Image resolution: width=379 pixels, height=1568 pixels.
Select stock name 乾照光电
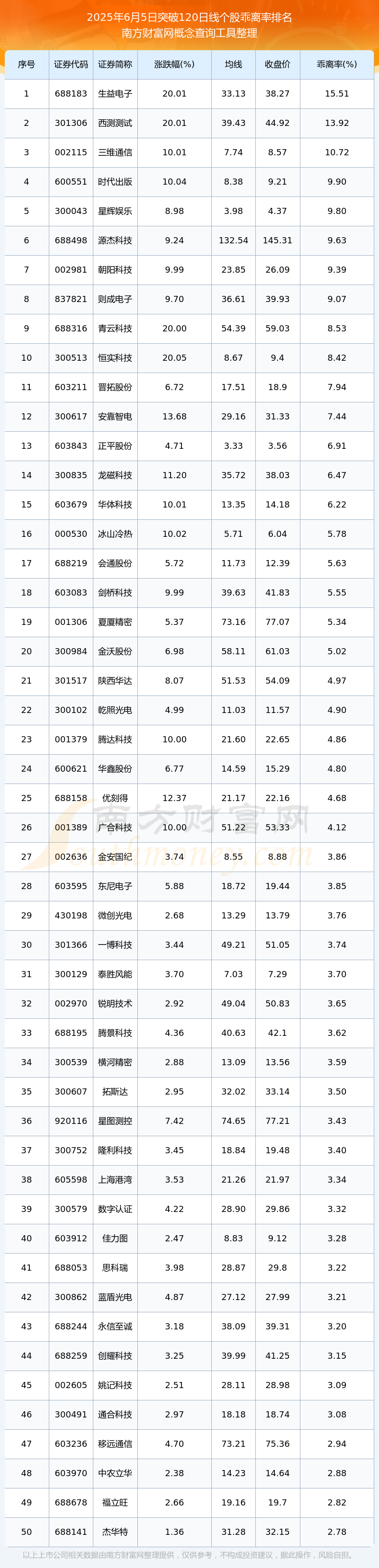[115, 710]
